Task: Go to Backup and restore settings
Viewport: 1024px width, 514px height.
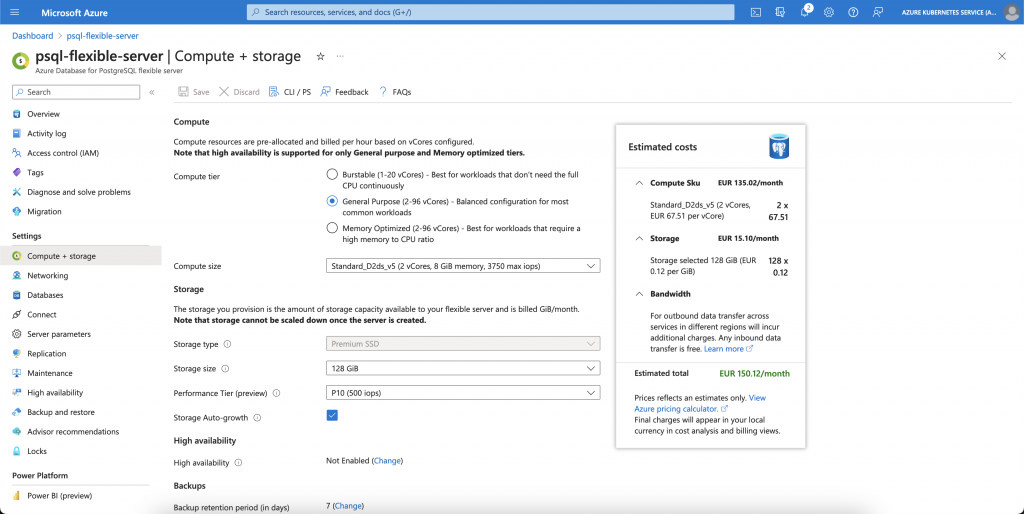Action: [x=60, y=412]
